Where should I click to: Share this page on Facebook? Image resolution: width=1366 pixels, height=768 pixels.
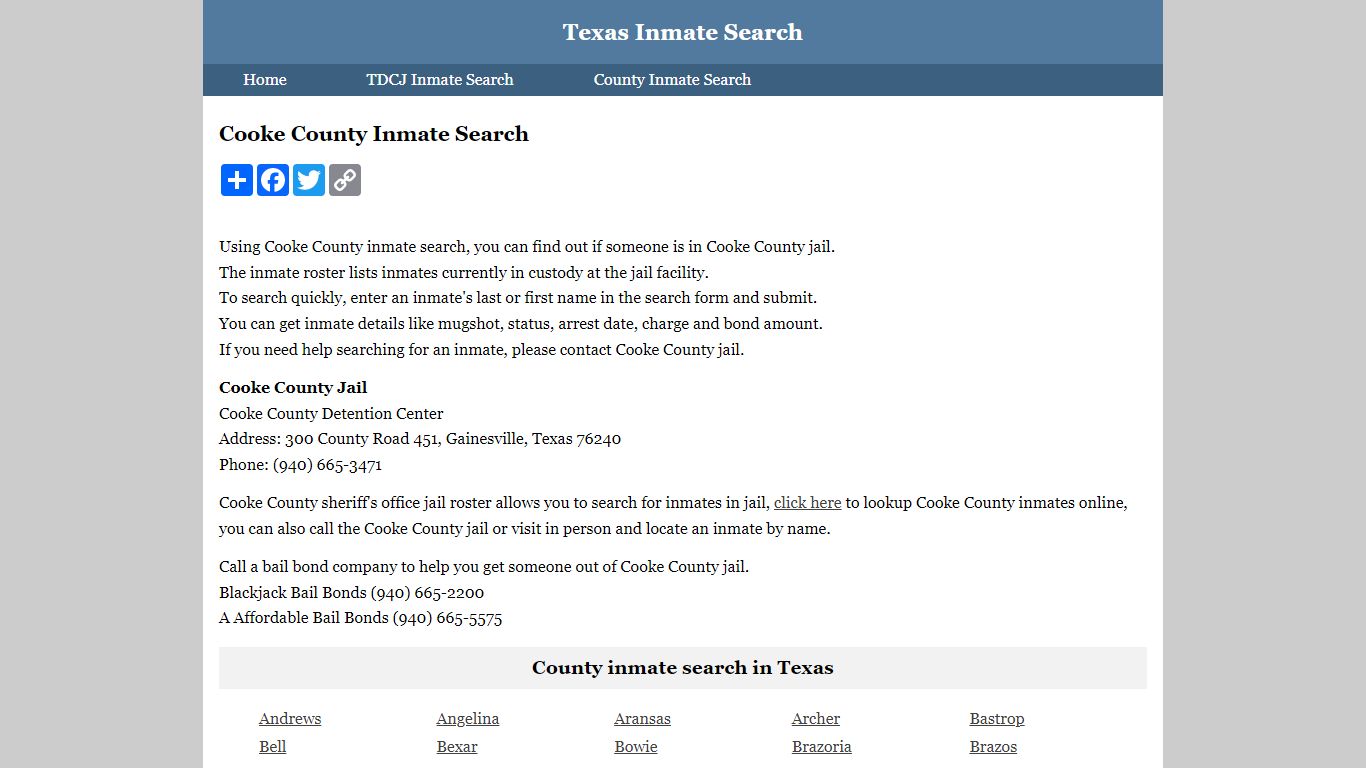pos(273,180)
